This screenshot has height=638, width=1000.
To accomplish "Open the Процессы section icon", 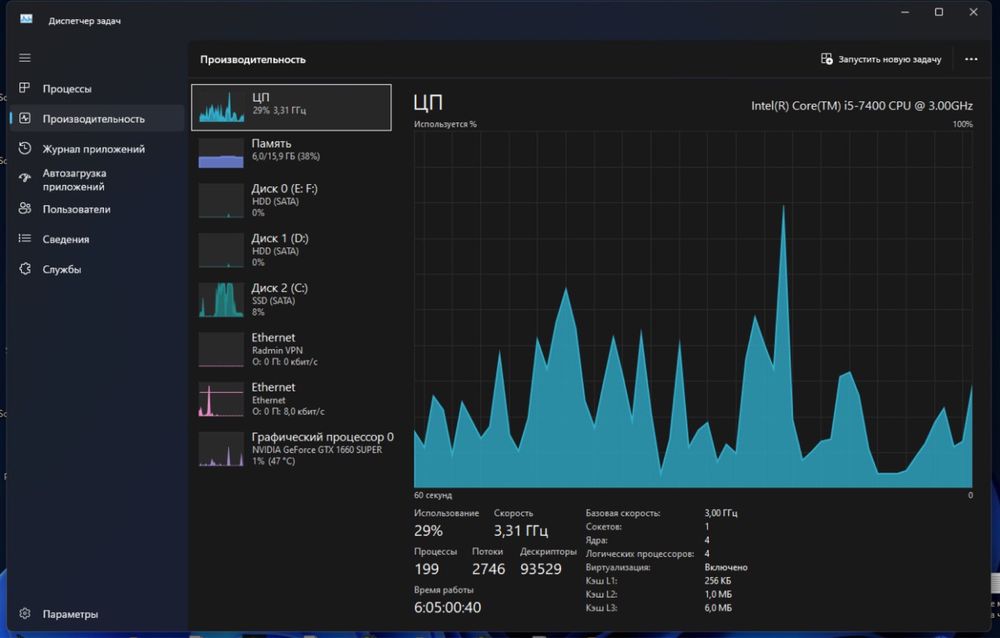I will [x=25, y=88].
